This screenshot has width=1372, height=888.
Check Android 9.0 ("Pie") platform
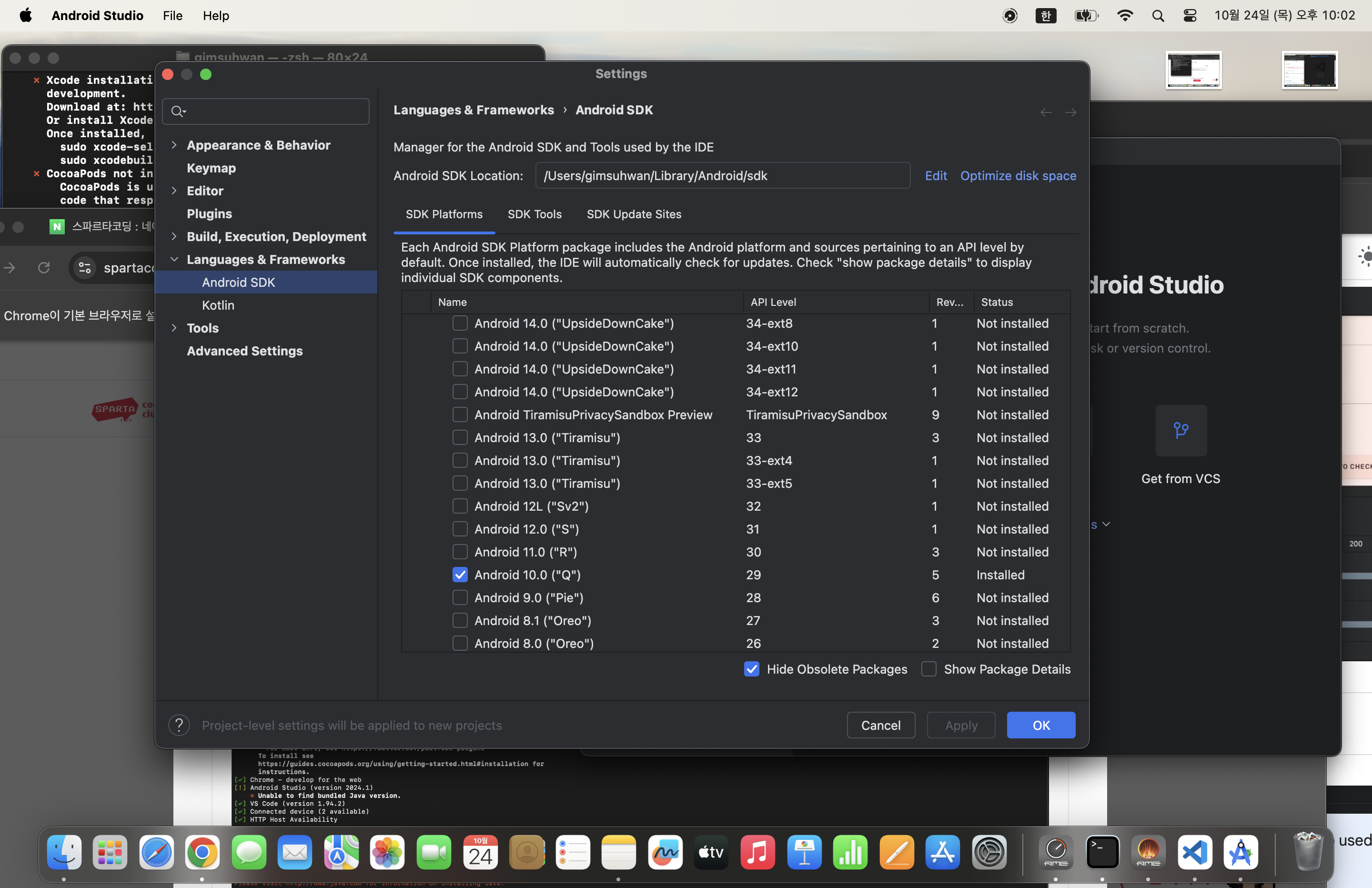(460, 597)
